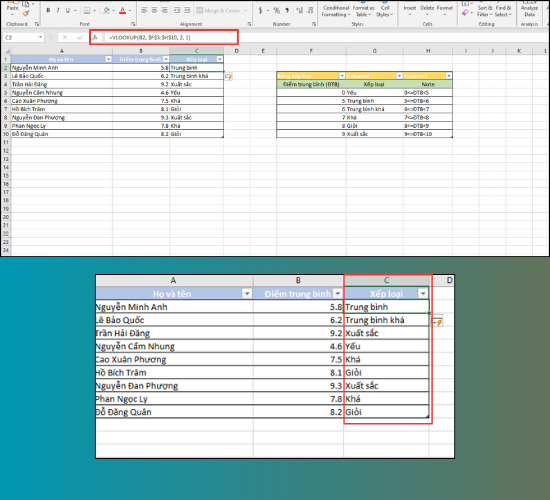Click the formula bar Enter checkmark
550x500 pixels.
[80, 37]
